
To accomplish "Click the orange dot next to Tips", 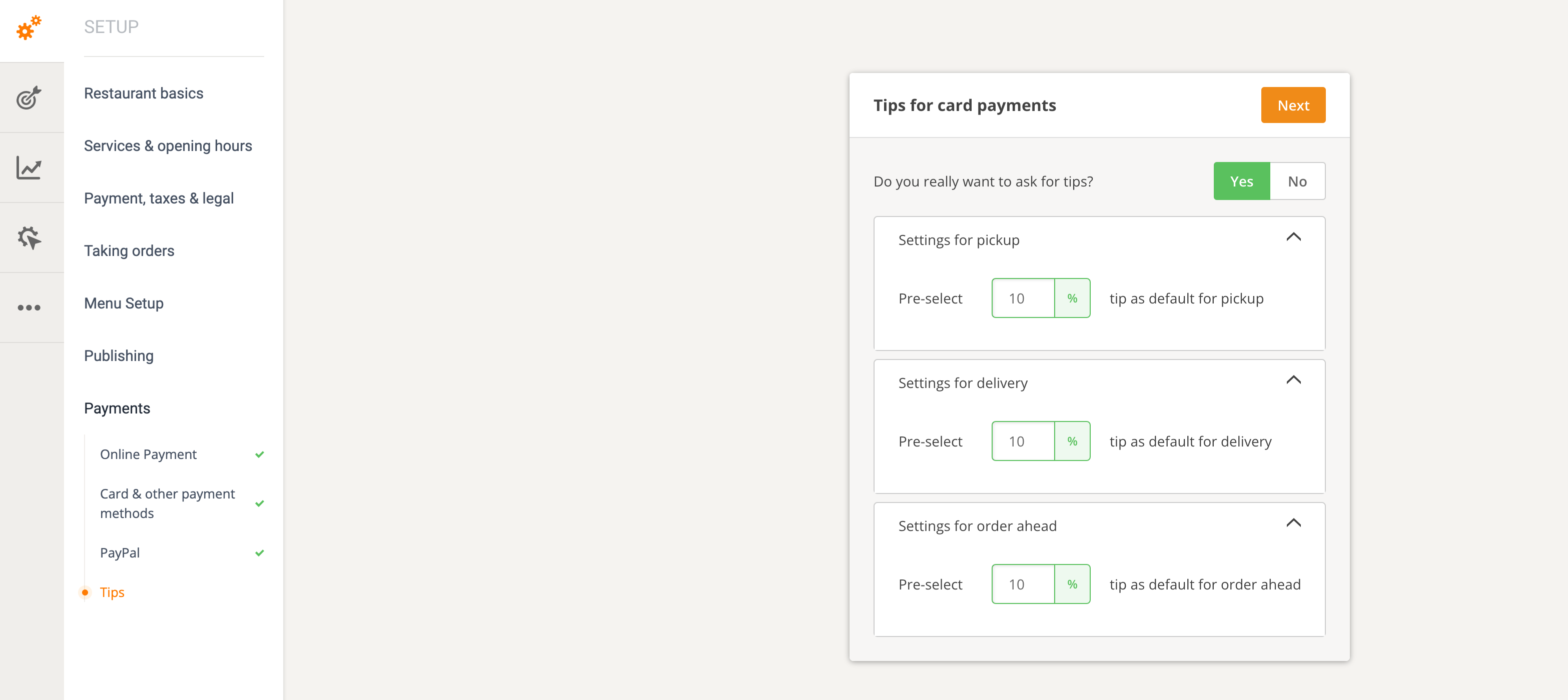I will point(84,592).
